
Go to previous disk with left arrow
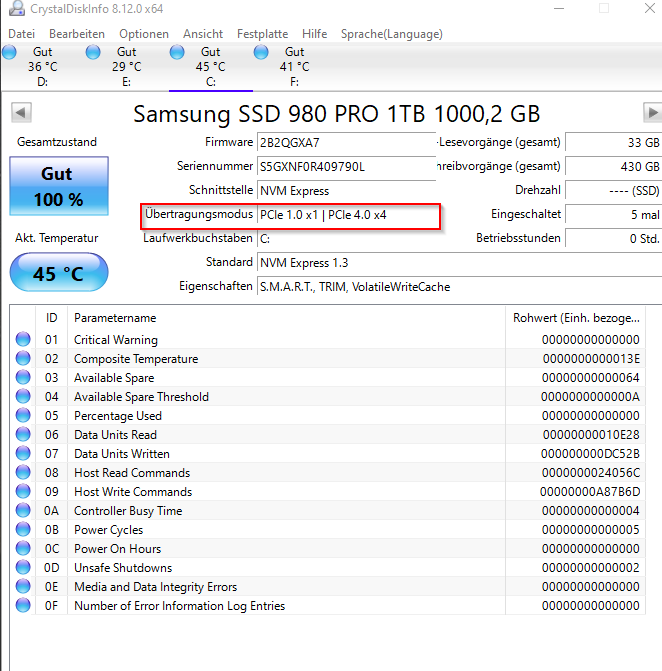21,113
